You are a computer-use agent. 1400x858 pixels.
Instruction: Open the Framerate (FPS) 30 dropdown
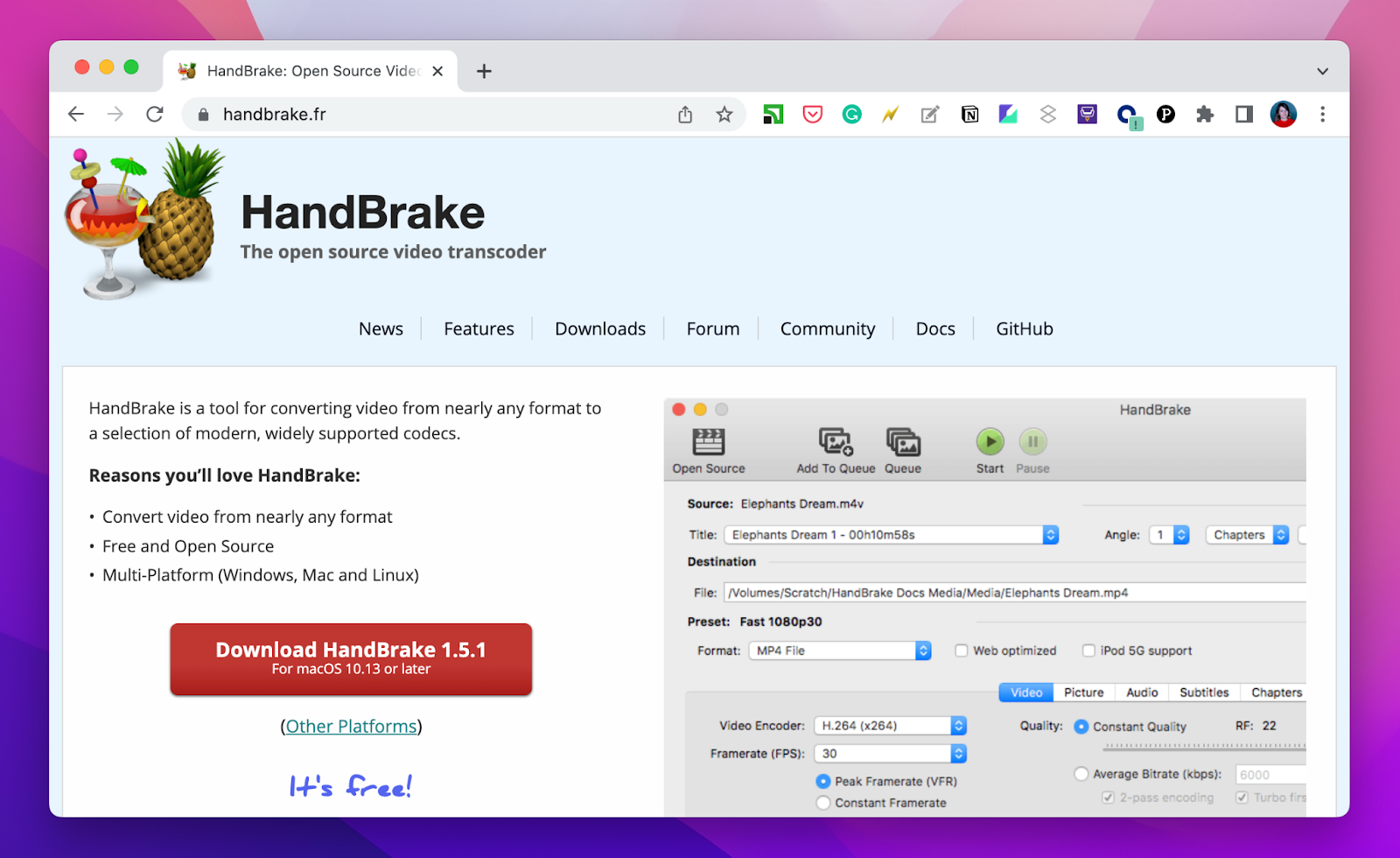tap(890, 754)
